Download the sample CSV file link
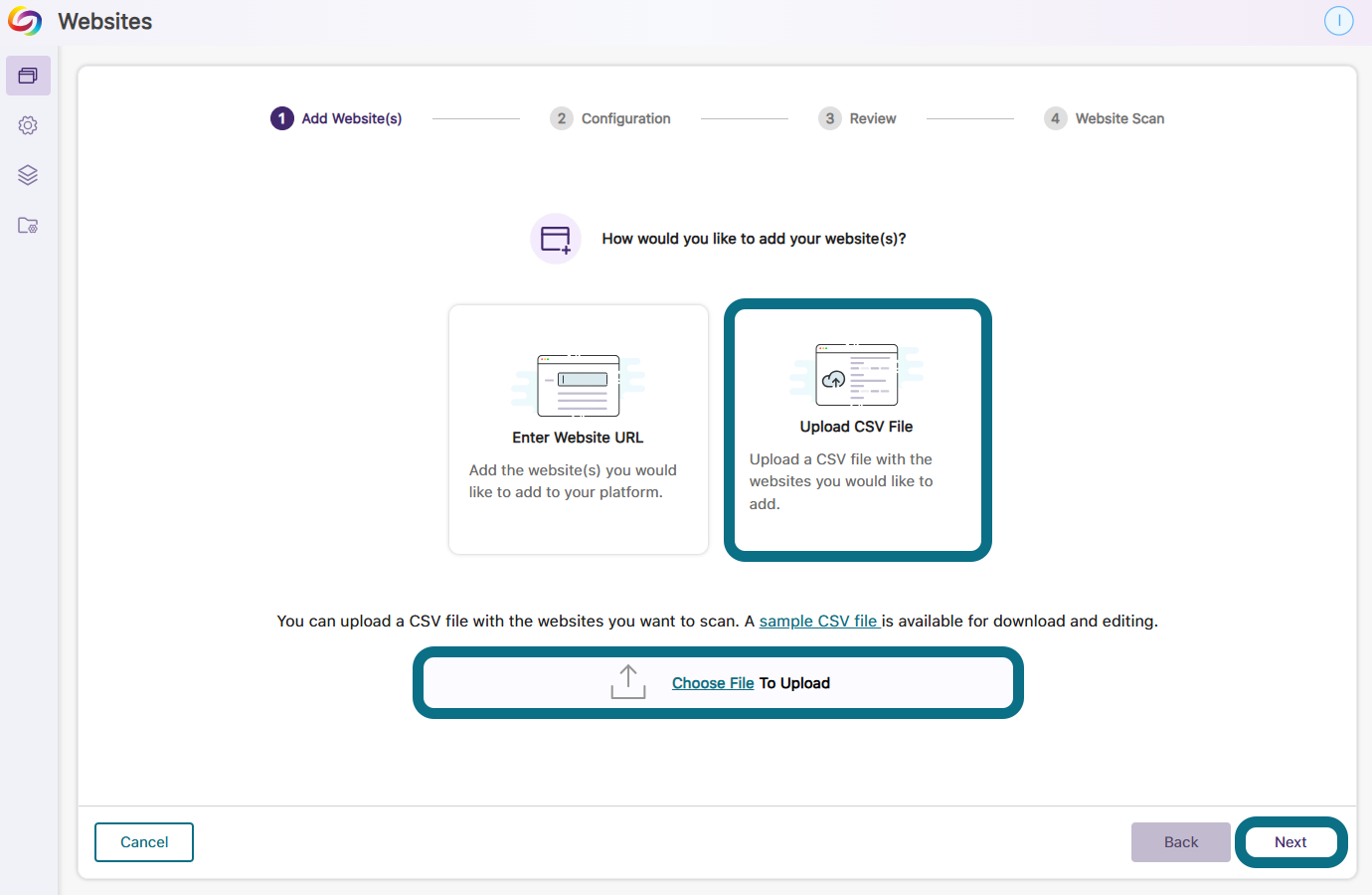 (x=819, y=621)
